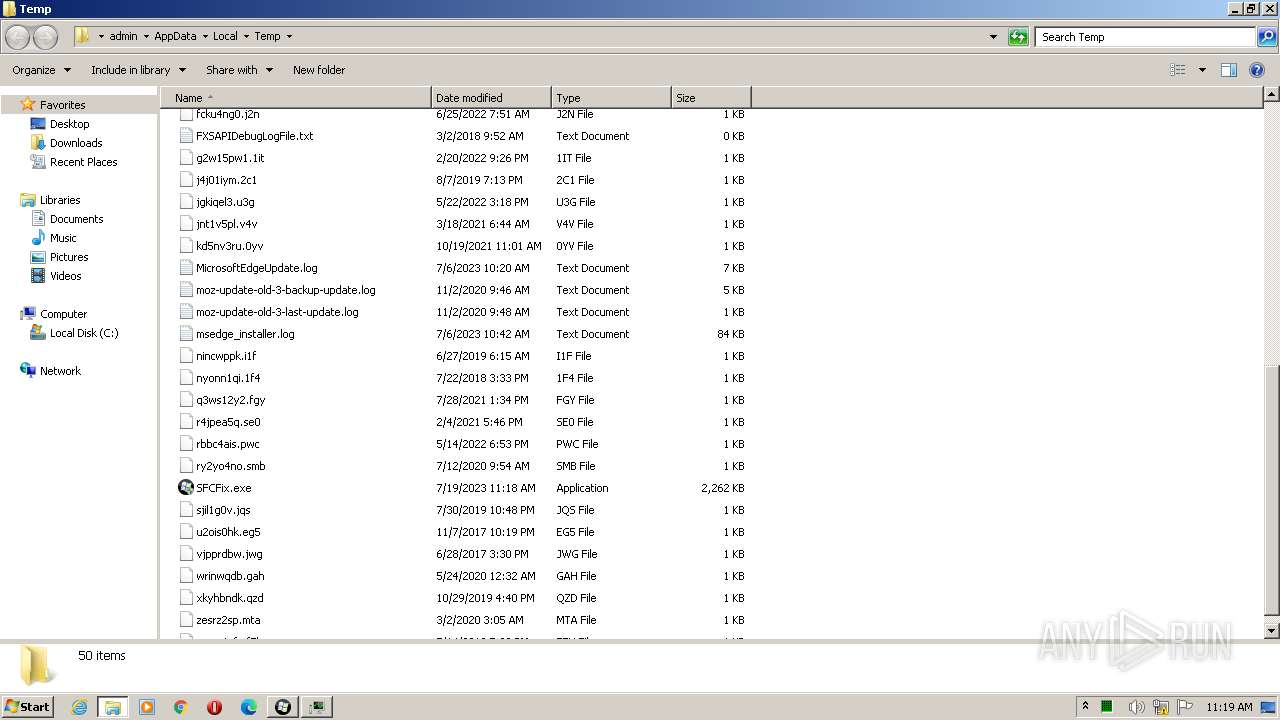
Task: Open Opera browser from the taskbar
Action: [215, 707]
